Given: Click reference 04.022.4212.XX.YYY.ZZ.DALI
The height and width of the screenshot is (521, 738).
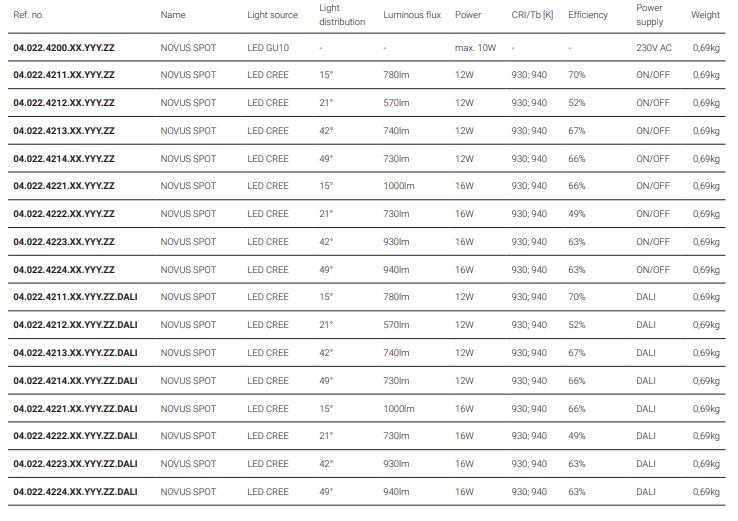Looking at the screenshot, I should tap(75, 325).
